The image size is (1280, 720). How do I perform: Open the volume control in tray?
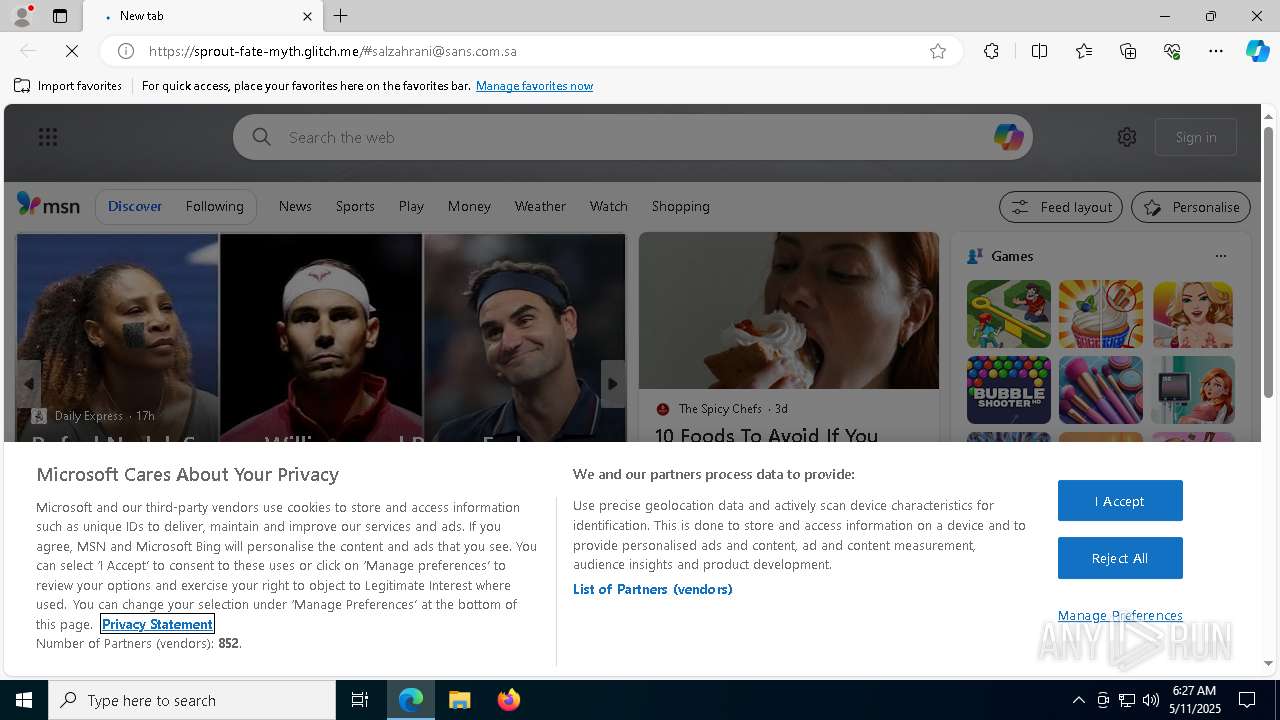[x=1151, y=700]
